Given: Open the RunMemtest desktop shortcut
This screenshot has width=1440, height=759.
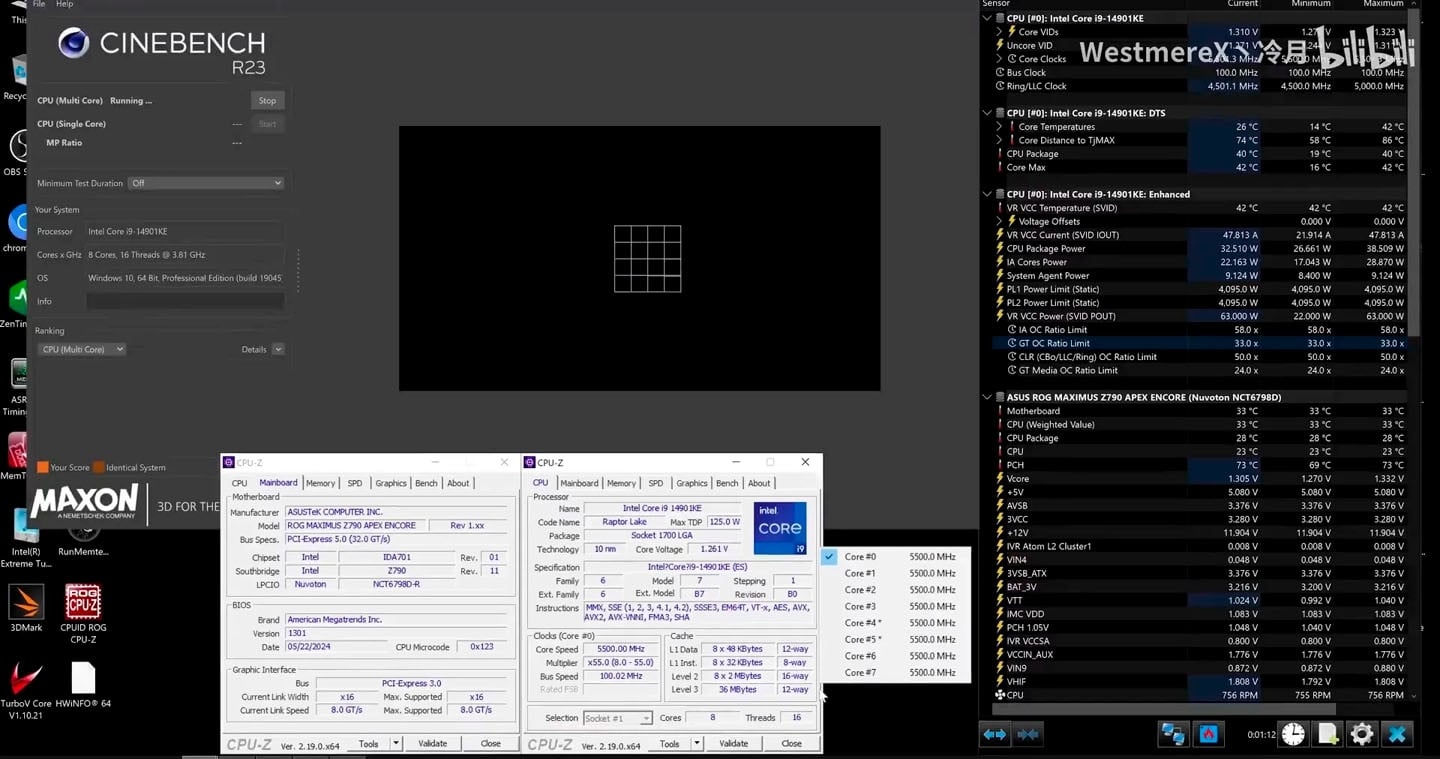Looking at the screenshot, I should [x=83, y=537].
